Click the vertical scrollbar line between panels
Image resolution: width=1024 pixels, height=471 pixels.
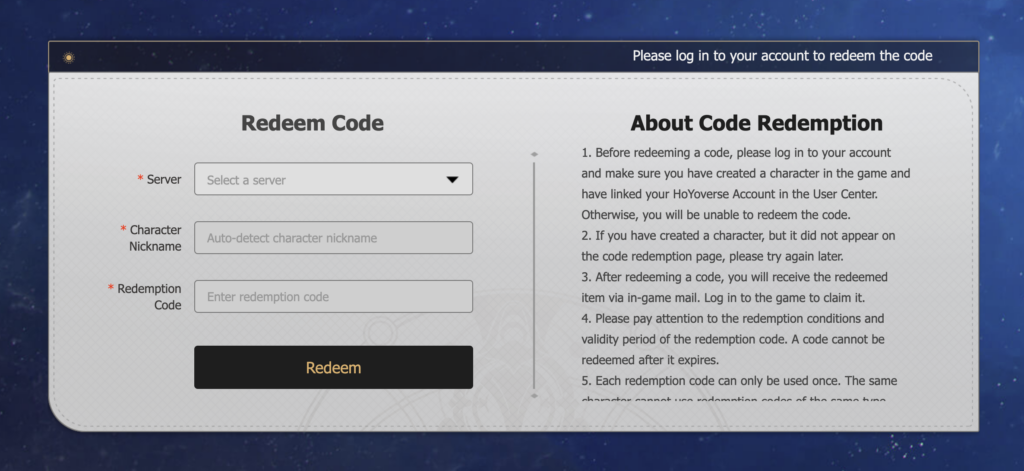coord(534,275)
